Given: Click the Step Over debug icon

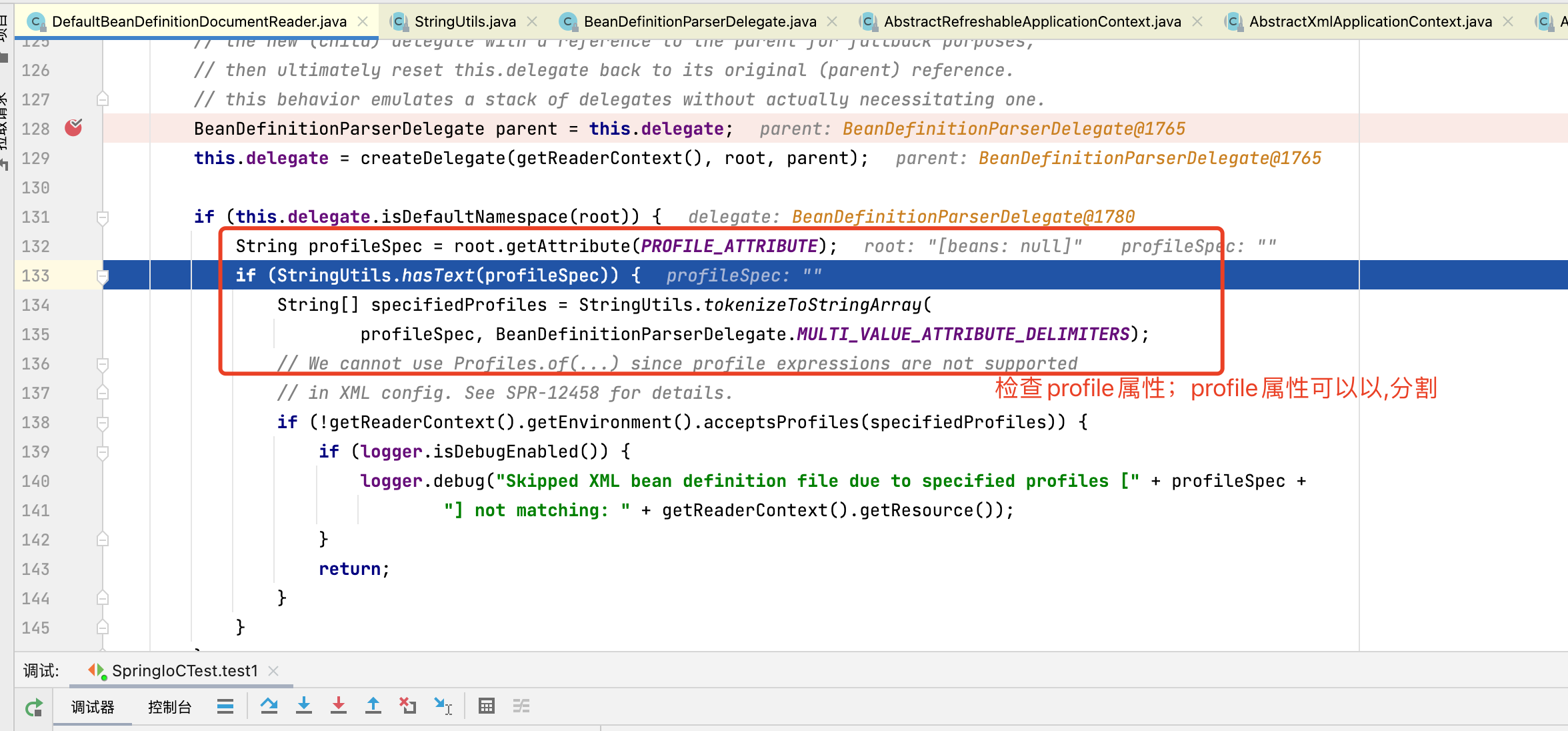Looking at the screenshot, I should click(269, 706).
